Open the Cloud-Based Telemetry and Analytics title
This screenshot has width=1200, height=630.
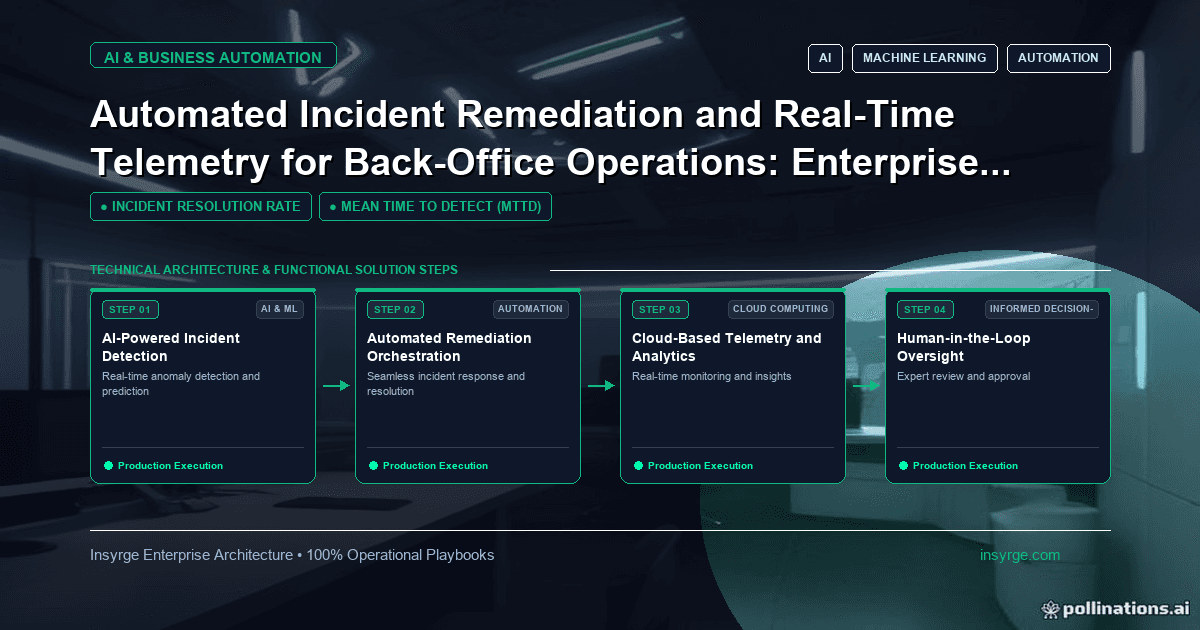(x=726, y=347)
